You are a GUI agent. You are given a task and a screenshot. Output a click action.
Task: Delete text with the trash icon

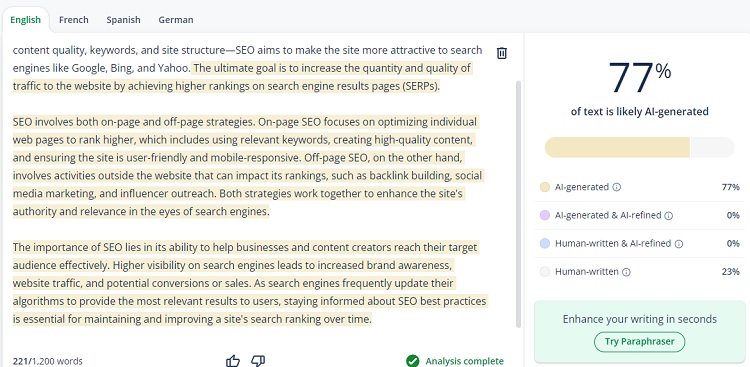tap(501, 53)
